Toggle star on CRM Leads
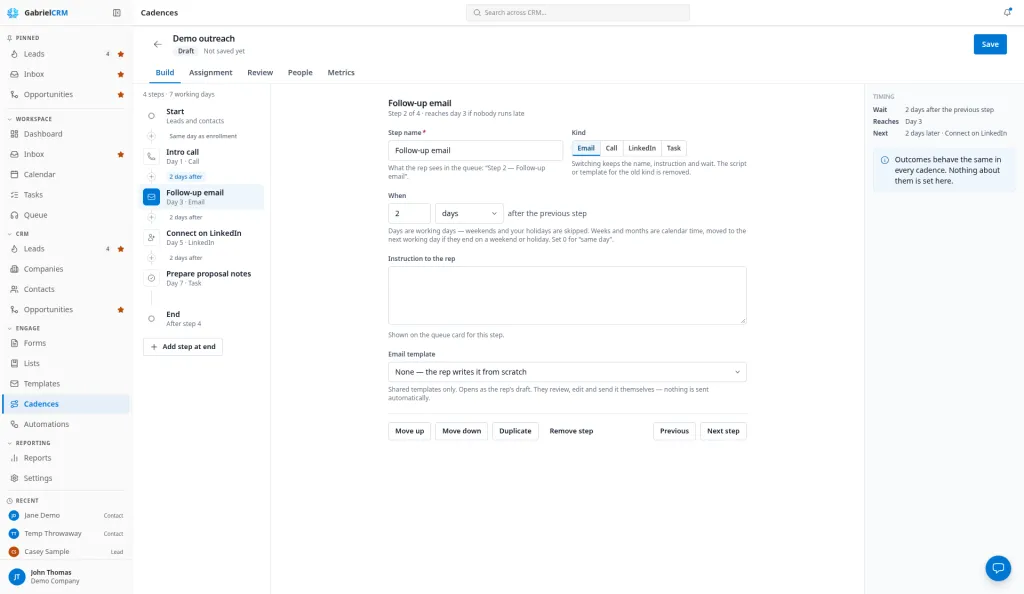Image resolution: width=1024 pixels, height=594 pixels. [x=121, y=249]
